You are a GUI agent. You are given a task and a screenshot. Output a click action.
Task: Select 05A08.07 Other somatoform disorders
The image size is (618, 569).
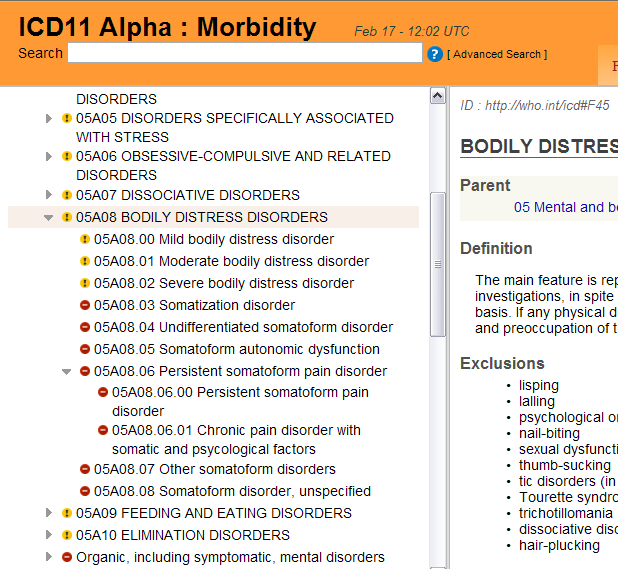(x=215, y=469)
